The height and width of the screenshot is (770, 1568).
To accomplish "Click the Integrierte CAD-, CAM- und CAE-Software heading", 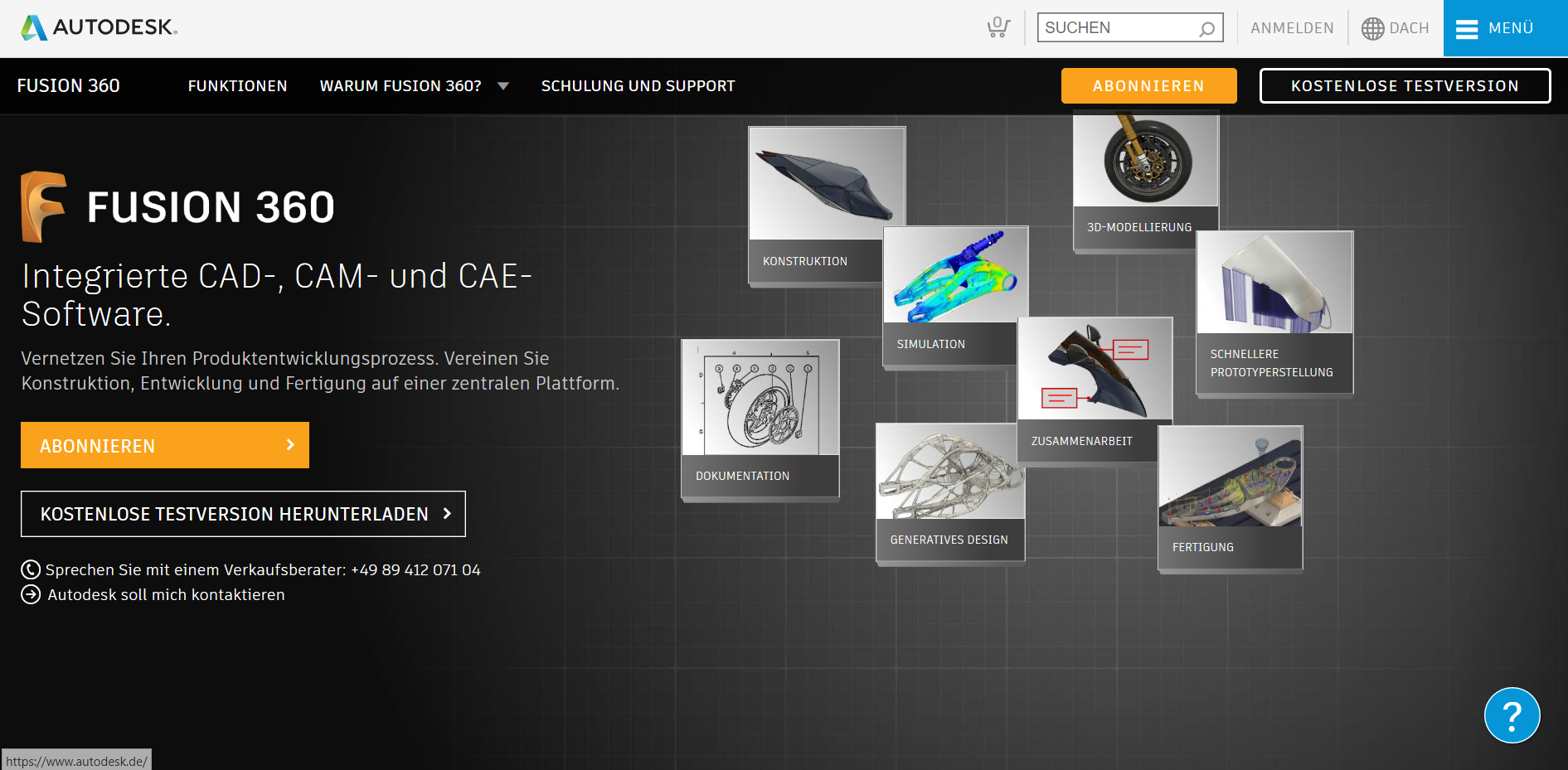I will (277, 295).
